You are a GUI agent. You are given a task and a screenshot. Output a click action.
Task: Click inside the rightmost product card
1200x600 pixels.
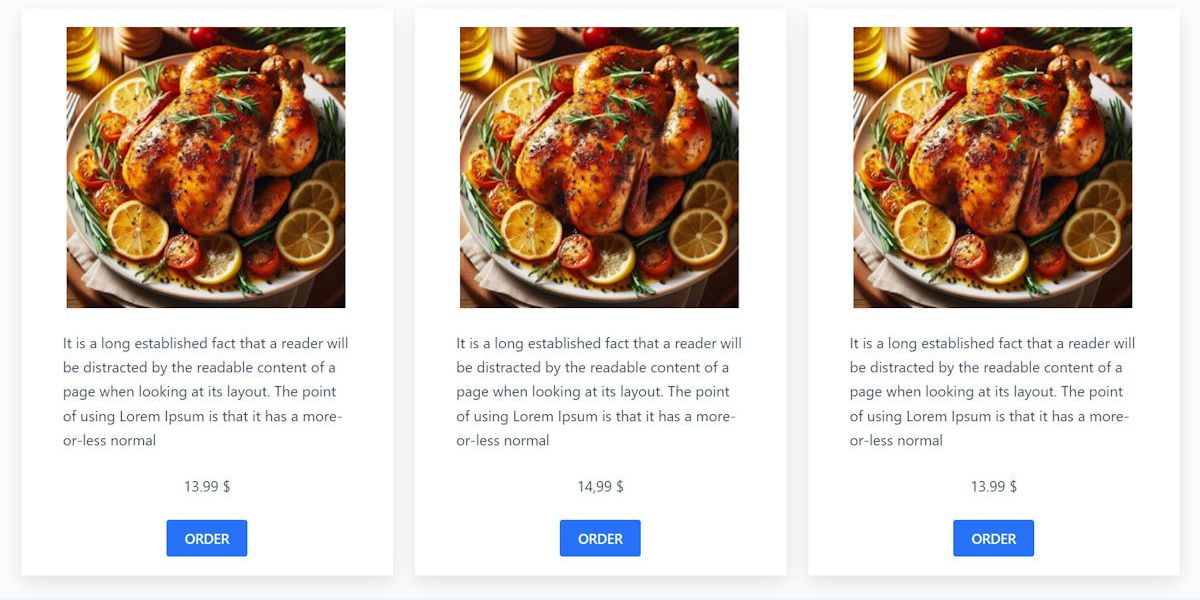[993, 460]
